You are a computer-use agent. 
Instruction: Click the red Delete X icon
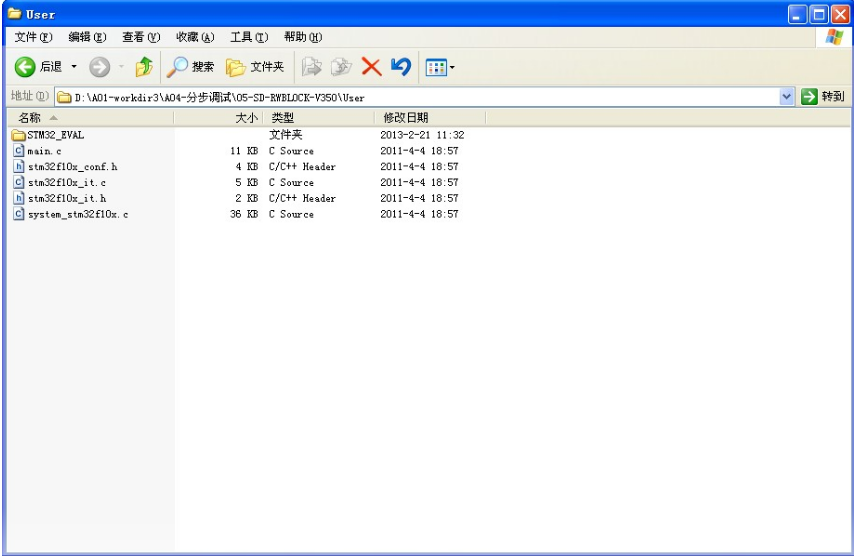[371, 67]
